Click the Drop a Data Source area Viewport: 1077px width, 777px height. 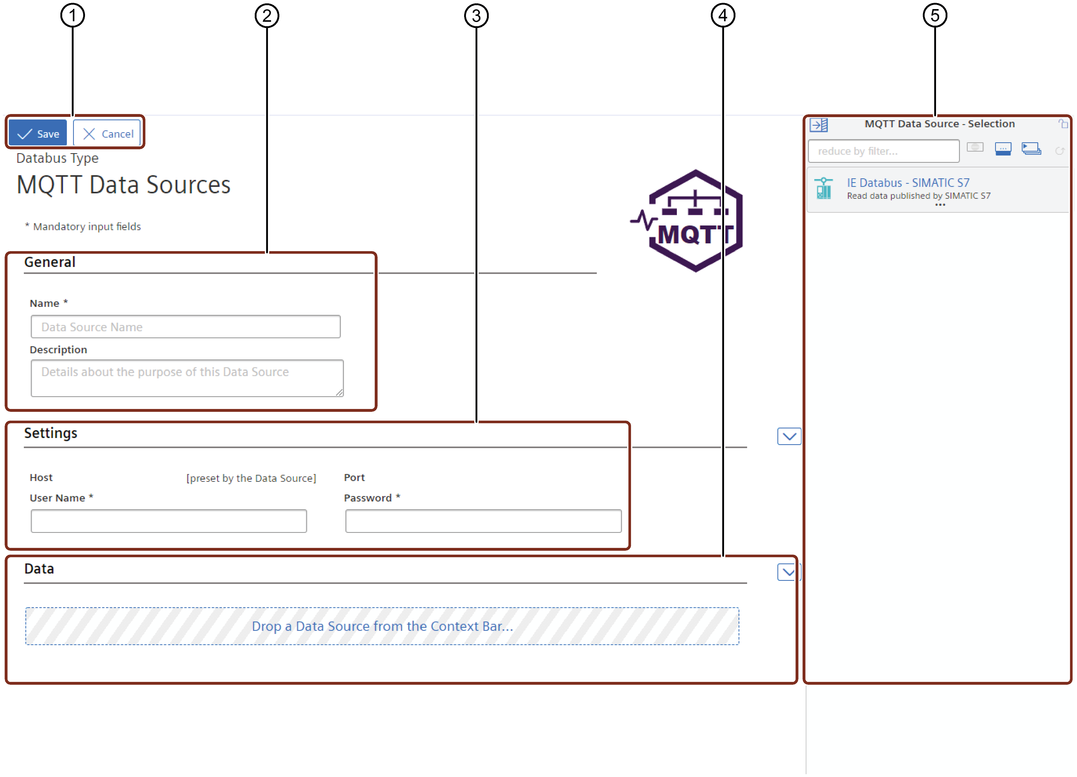pyautogui.click(x=382, y=626)
